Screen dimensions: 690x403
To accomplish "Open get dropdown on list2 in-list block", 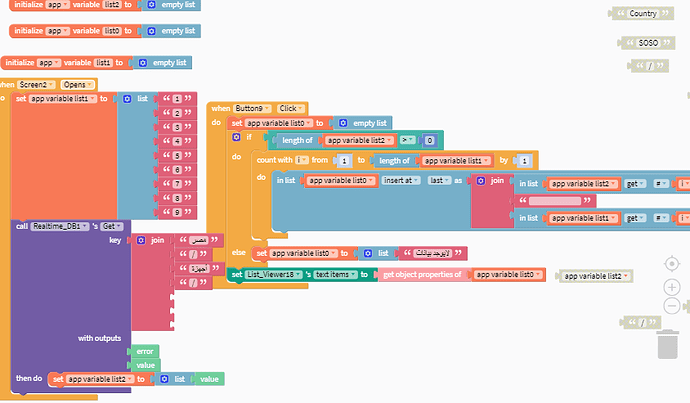I will [x=635, y=184].
